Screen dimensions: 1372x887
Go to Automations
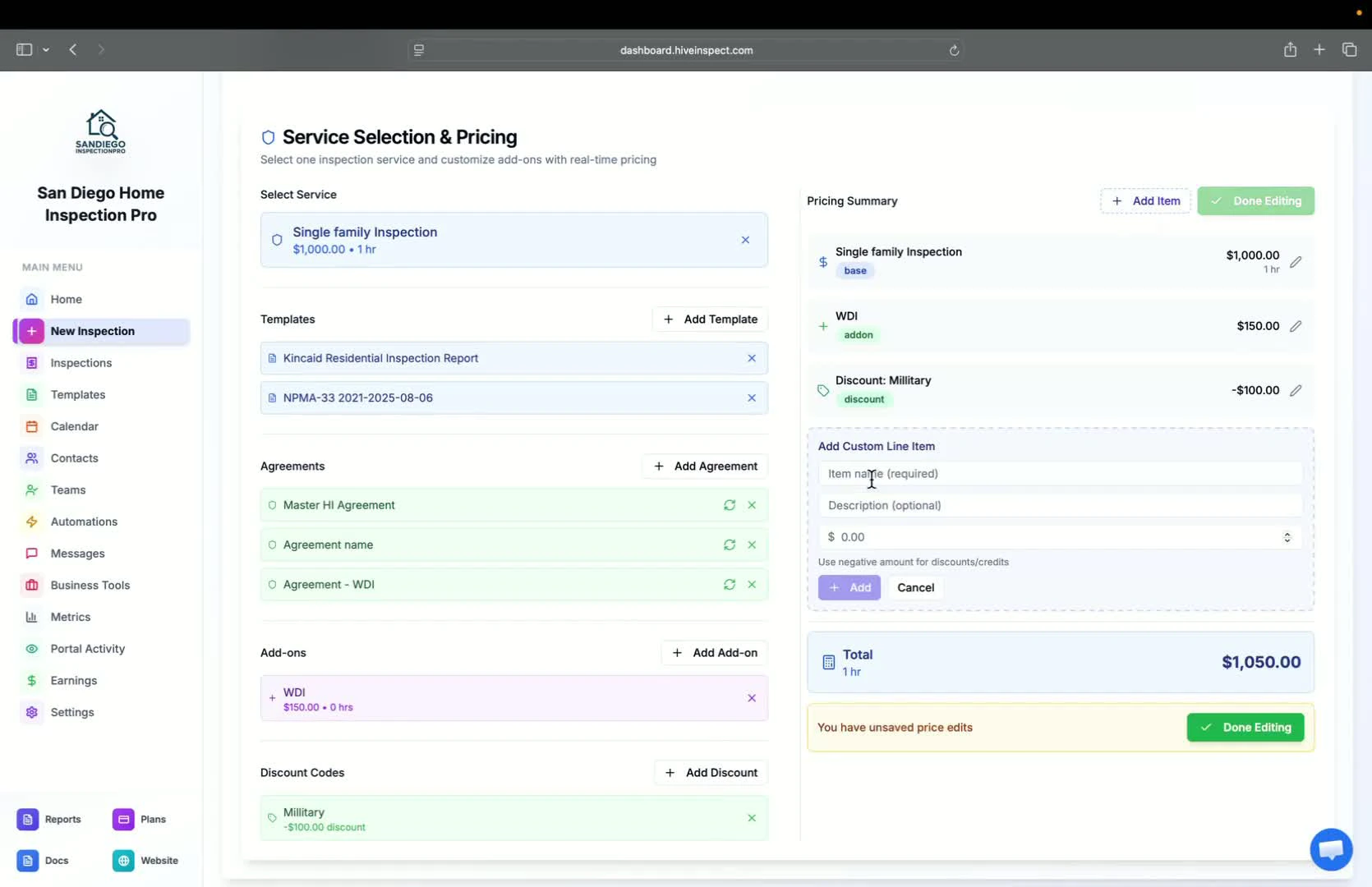pos(83,522)
